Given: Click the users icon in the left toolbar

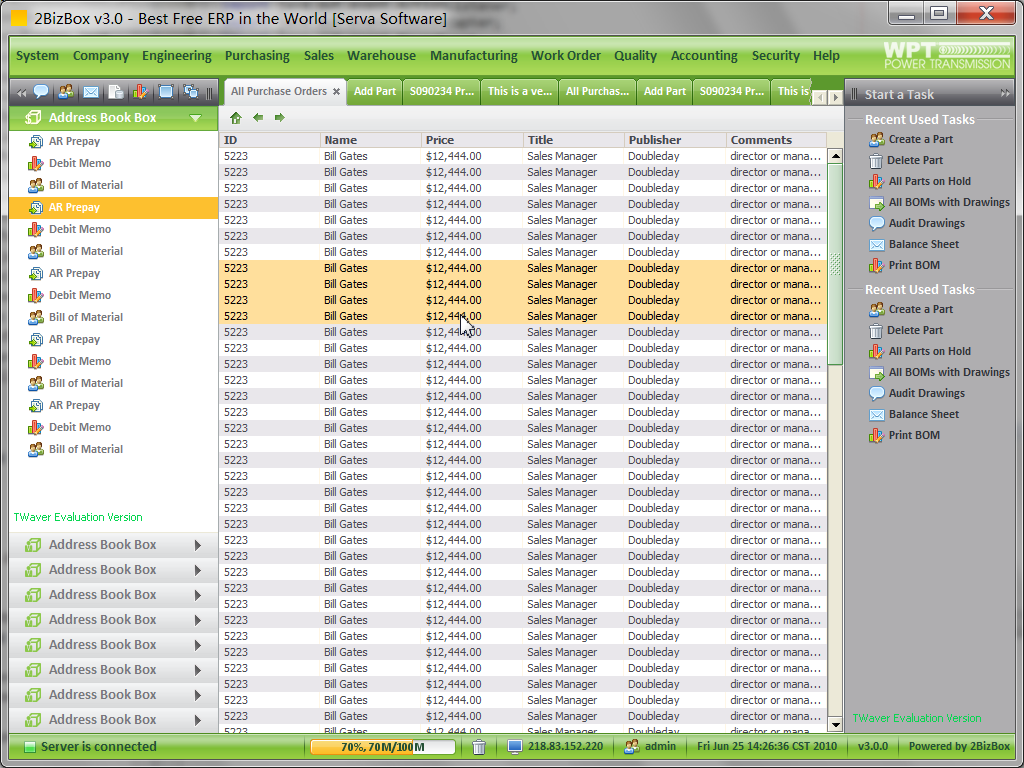Looking at the screenshot, I should tap(66, 92).
